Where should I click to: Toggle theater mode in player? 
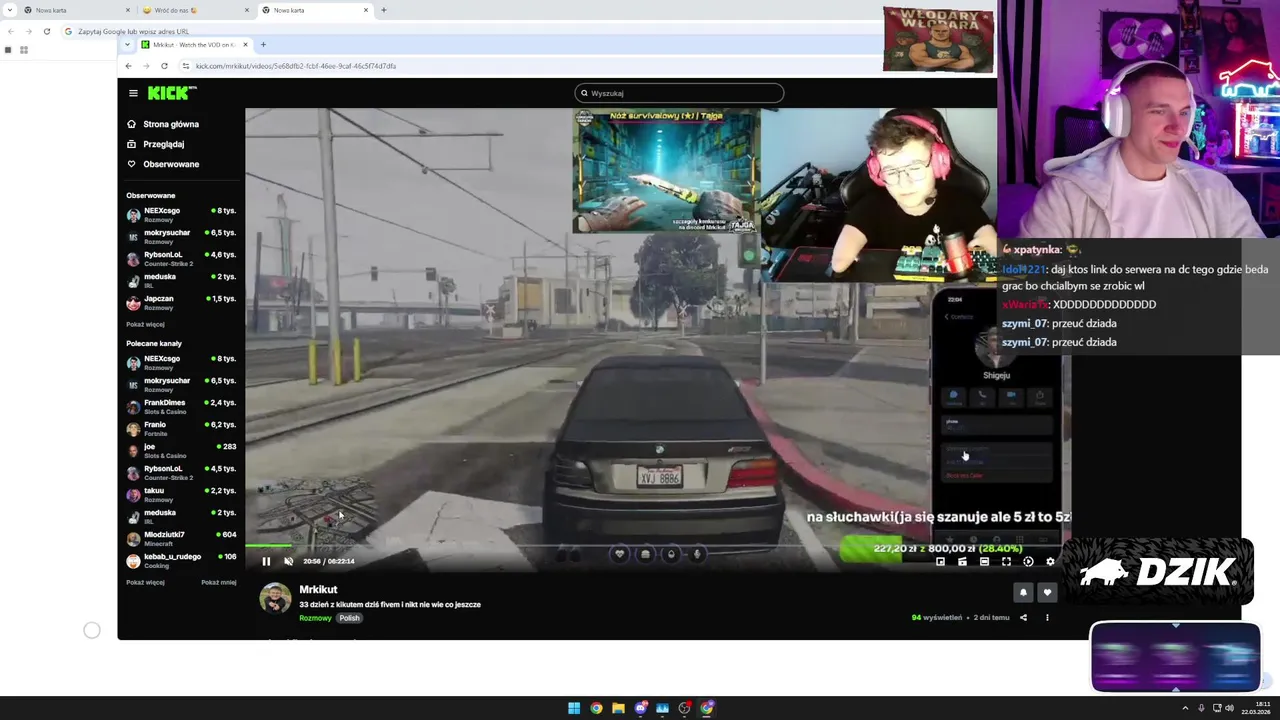[x=984, y=562]
